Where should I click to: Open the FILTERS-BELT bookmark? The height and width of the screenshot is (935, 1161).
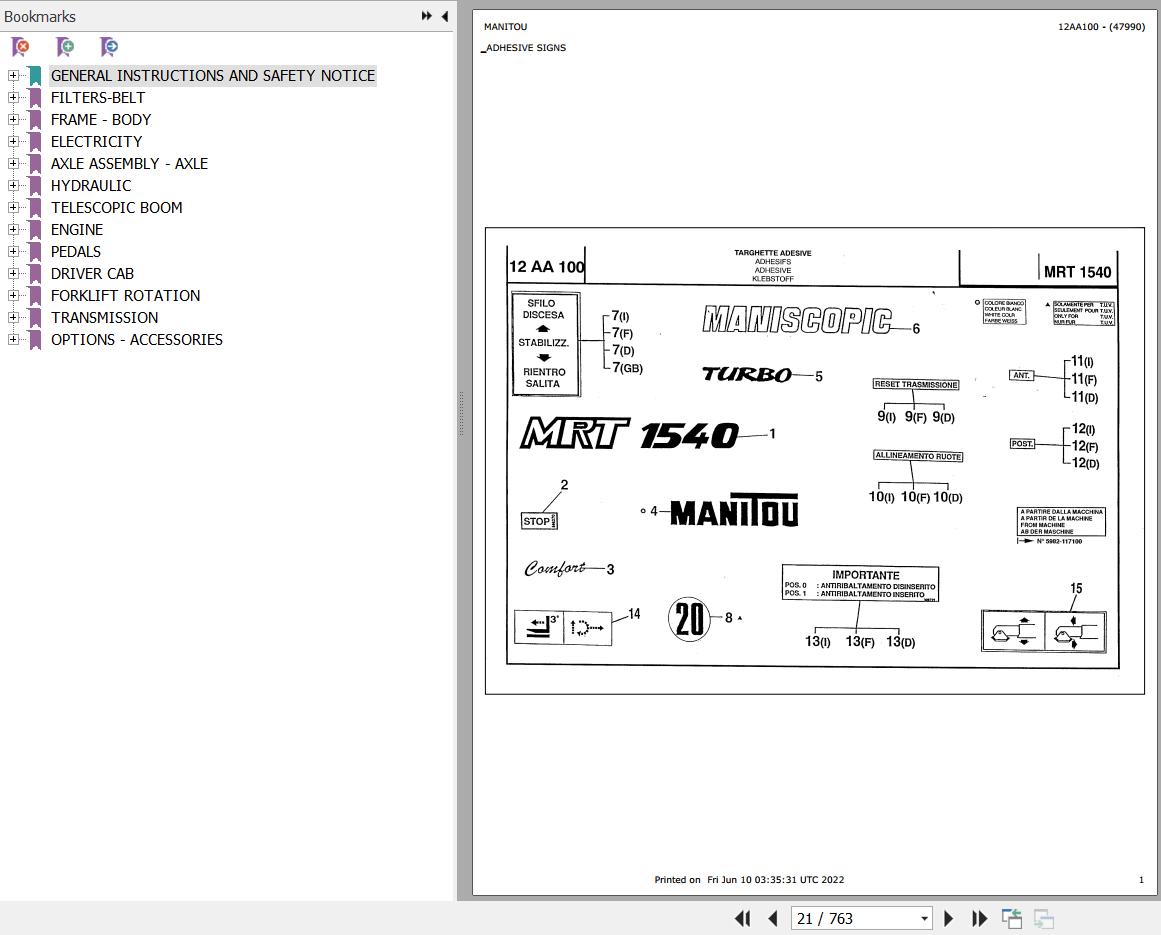point(98,98)
